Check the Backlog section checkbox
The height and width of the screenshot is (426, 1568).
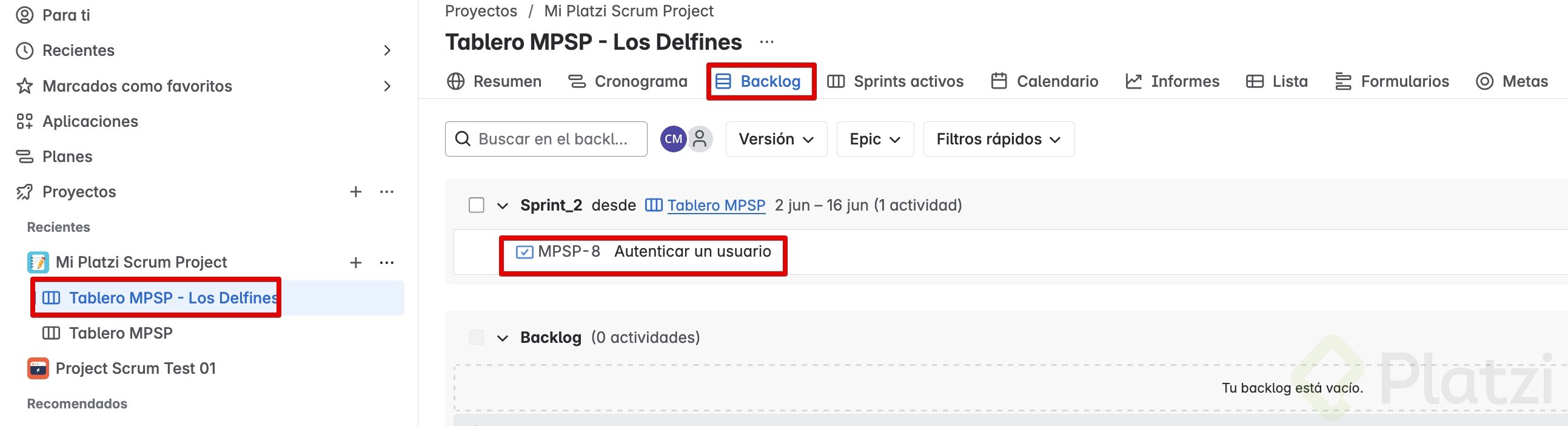click(477, 337)
